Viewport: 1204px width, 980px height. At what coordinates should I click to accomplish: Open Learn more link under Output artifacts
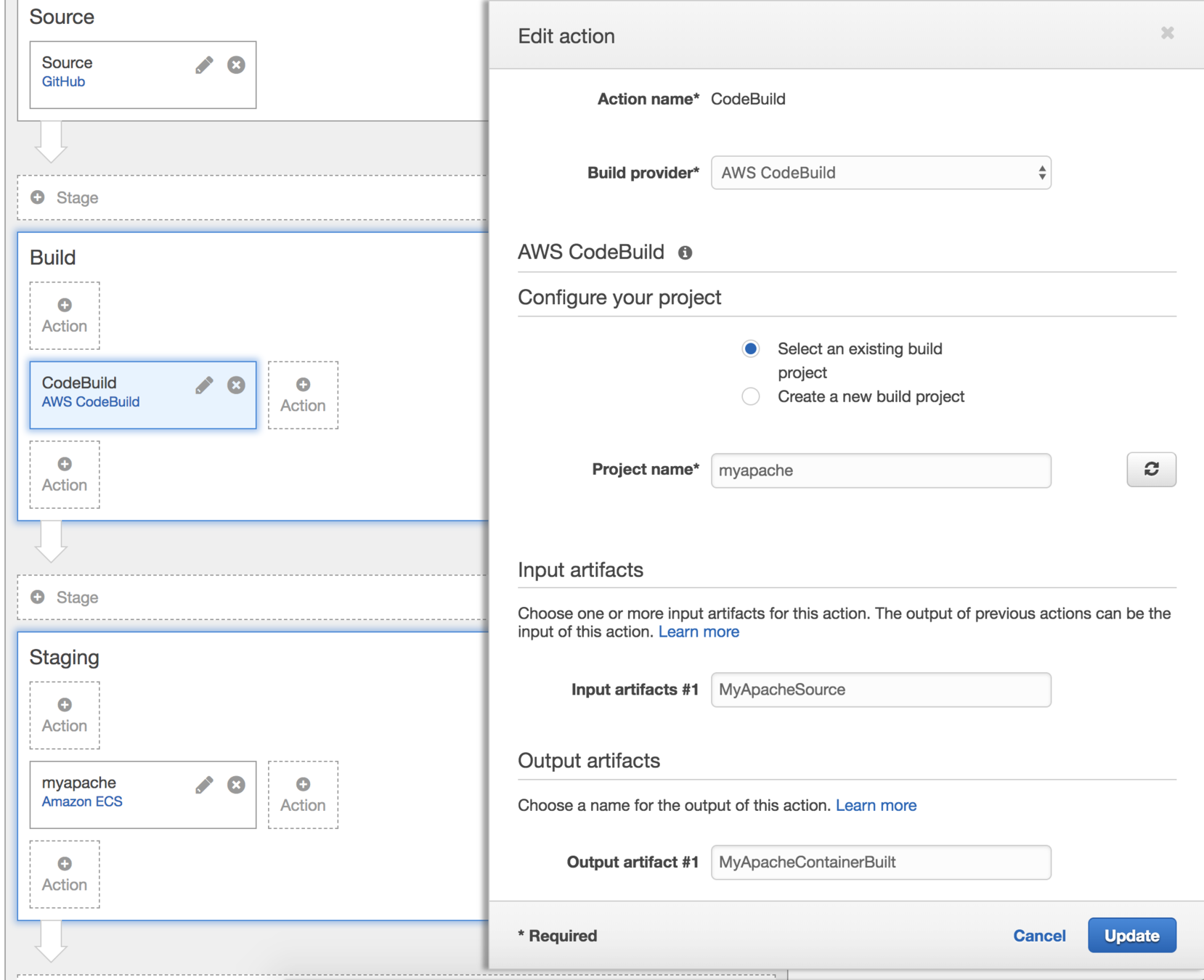point(876,805)
